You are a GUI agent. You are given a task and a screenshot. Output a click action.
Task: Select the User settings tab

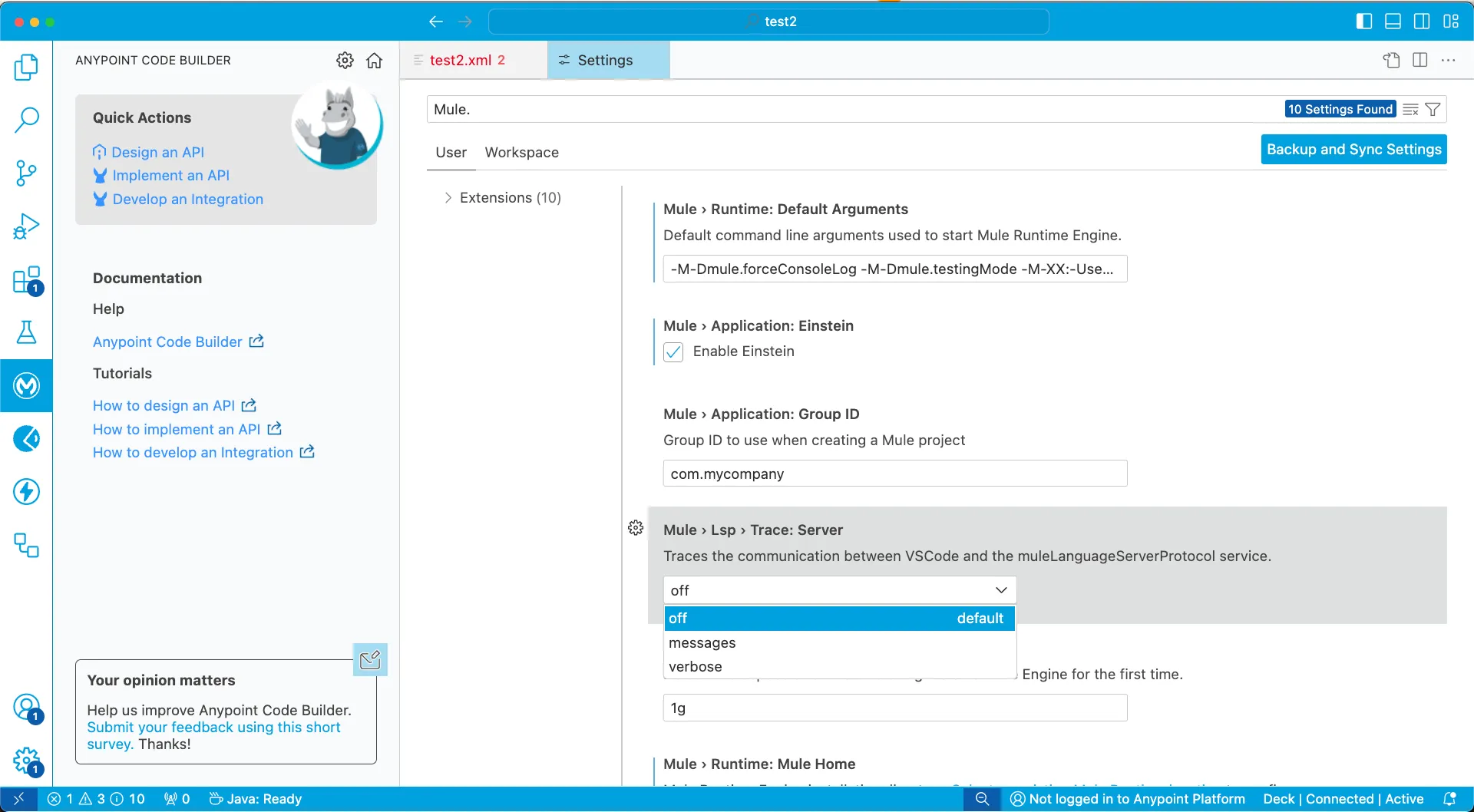tap(451, 153)
